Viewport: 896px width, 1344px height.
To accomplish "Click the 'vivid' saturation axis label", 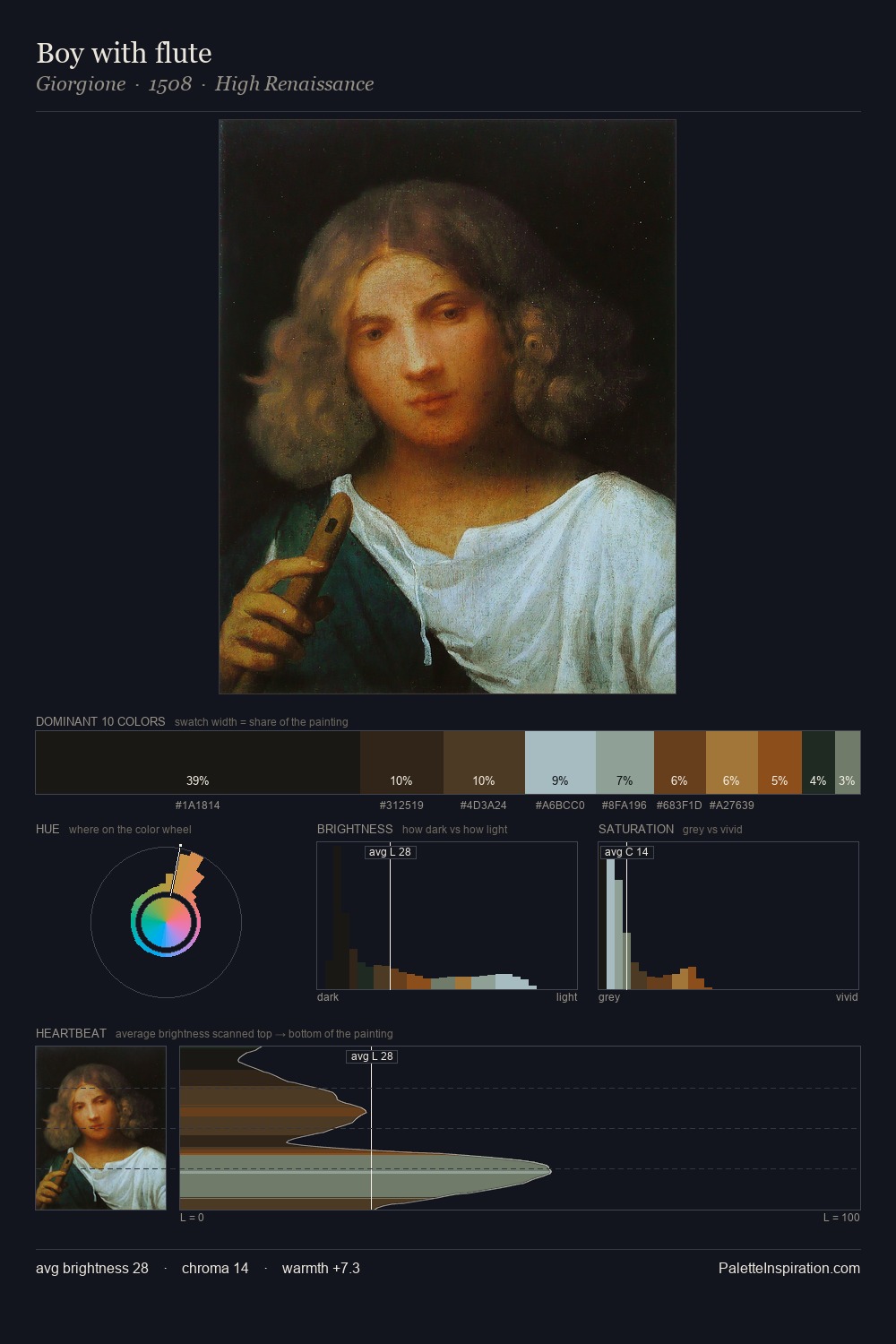I will point(847,996).
